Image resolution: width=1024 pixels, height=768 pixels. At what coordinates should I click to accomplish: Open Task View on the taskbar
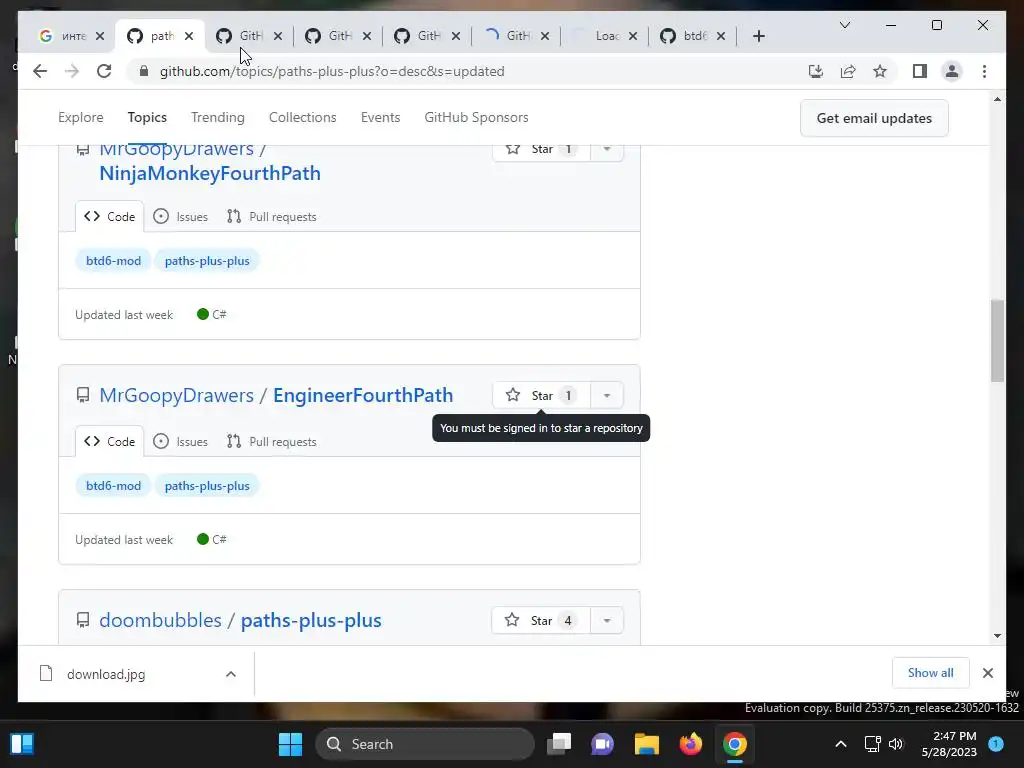[559, 744]
